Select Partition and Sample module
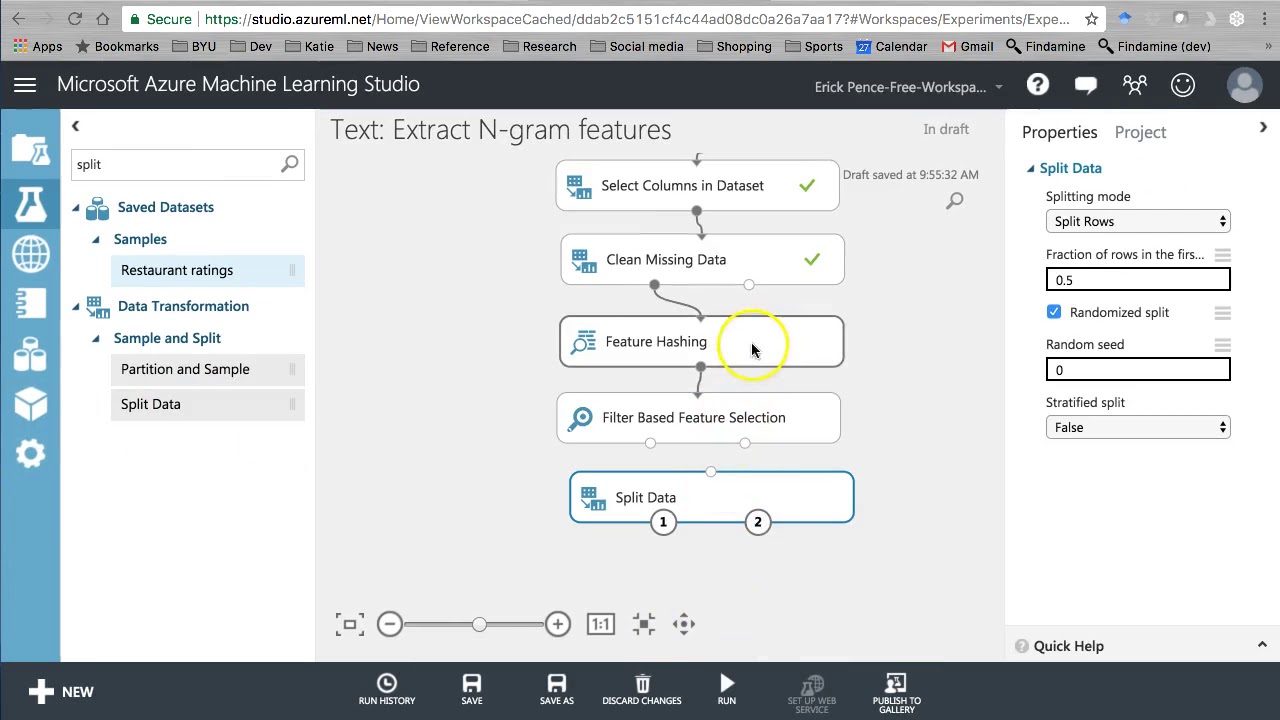The image size is (1280, 720). (207, 369)
